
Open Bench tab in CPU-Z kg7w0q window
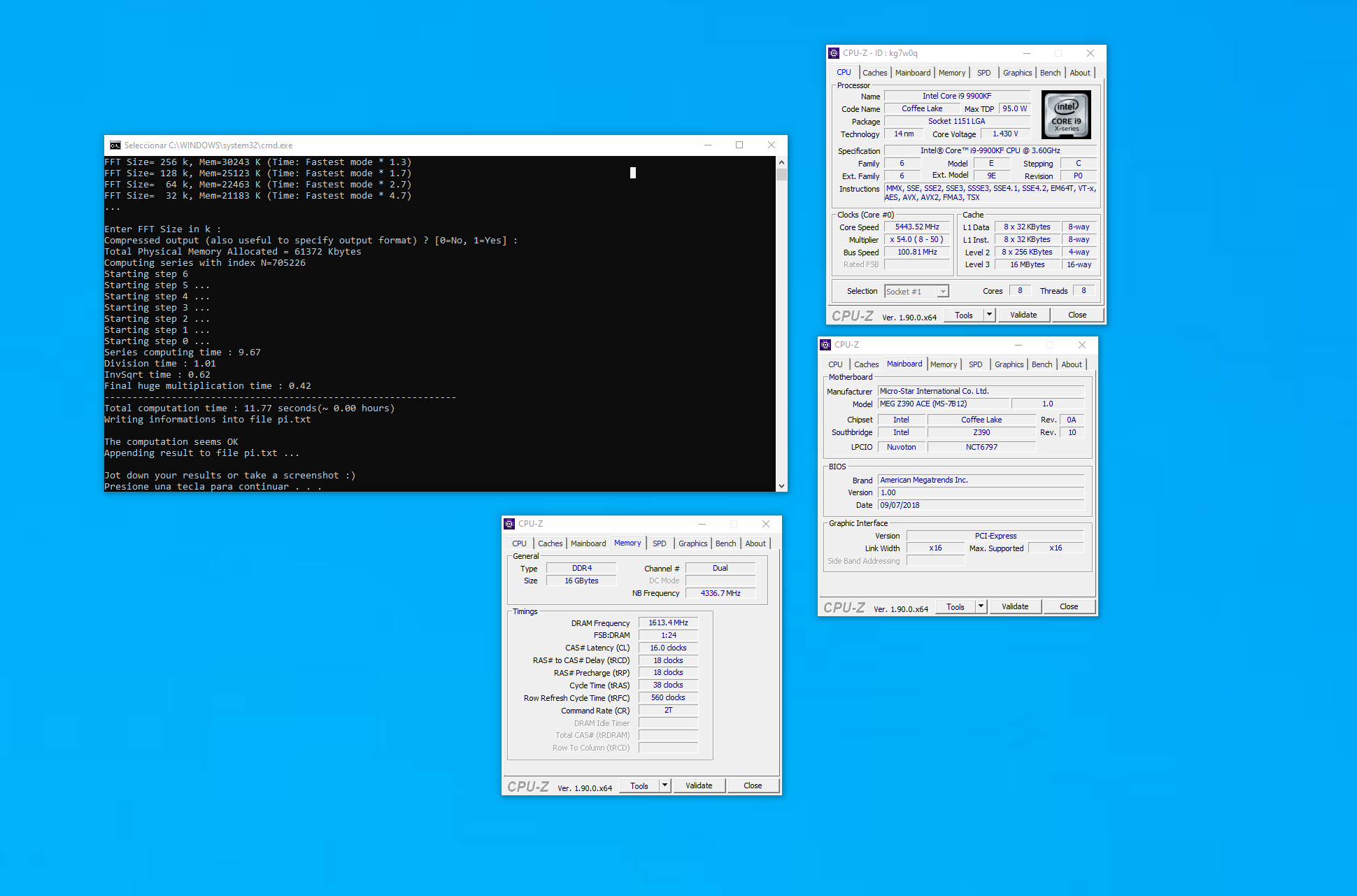click(x=1050, y=73)
